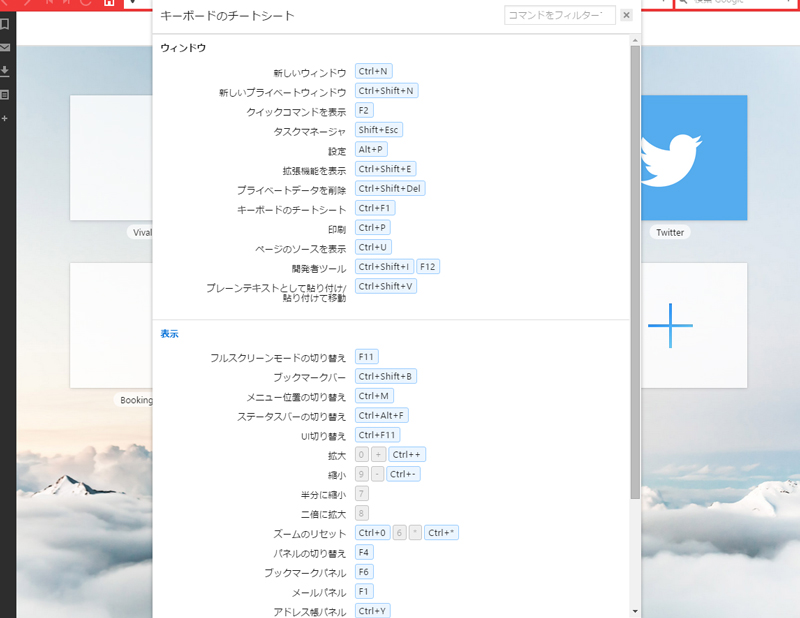This screenshot has width=800, height=618.
Task: Click the grey "8" key in the "二倍に拡大" row
Action: 362,513
